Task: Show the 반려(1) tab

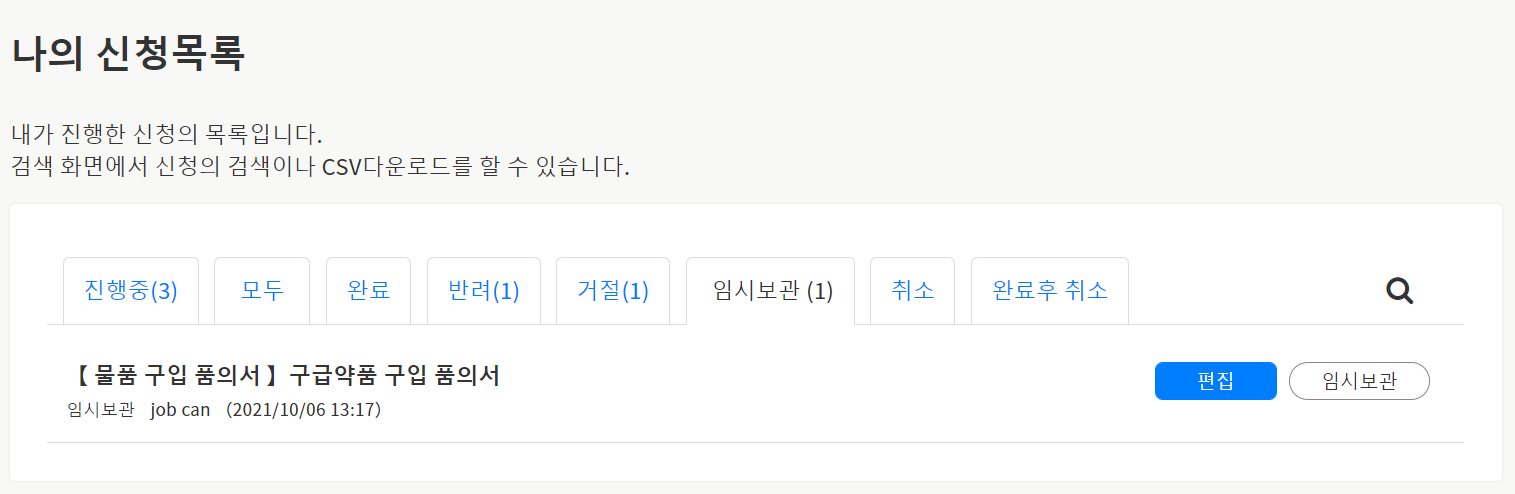Action: click(x=484, y=291)
